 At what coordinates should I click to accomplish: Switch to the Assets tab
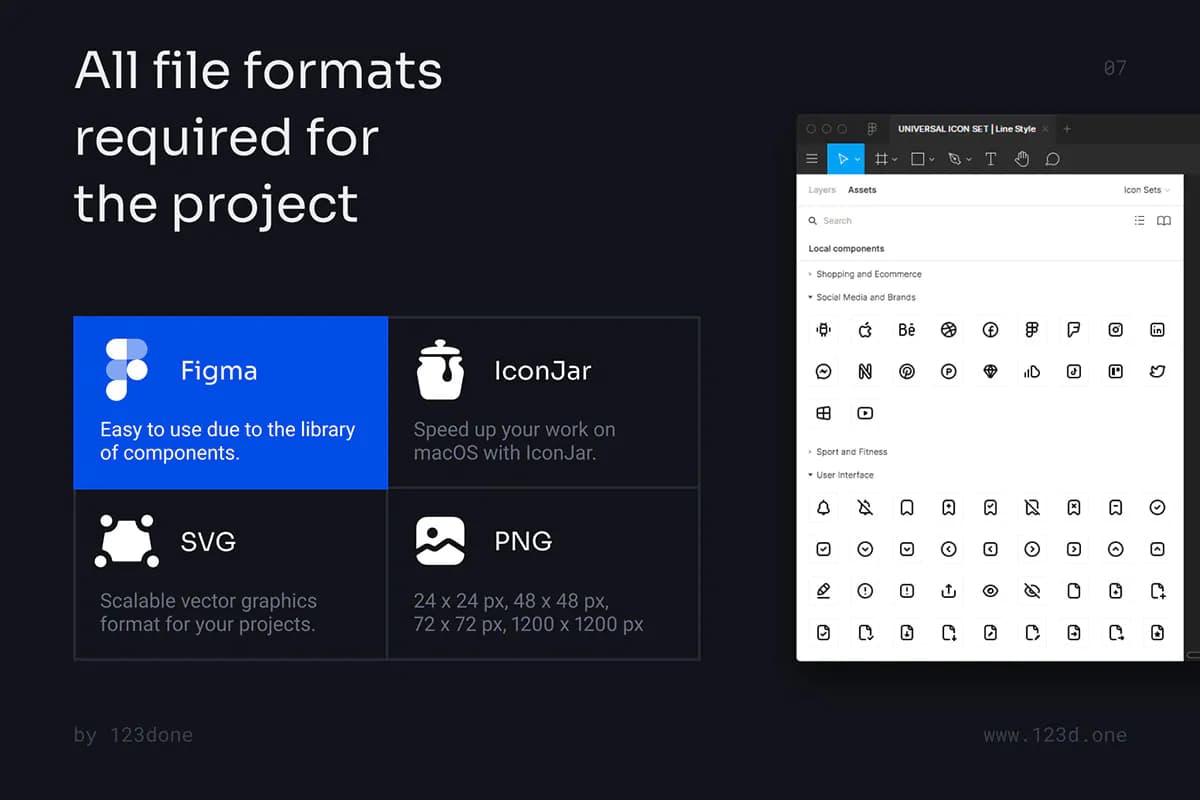[862, 190]
